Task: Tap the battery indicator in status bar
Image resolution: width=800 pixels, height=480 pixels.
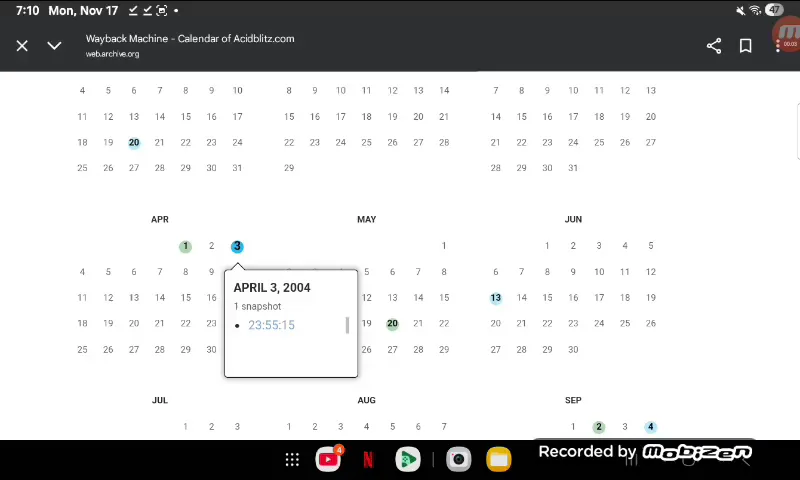Action: (774, 10)
